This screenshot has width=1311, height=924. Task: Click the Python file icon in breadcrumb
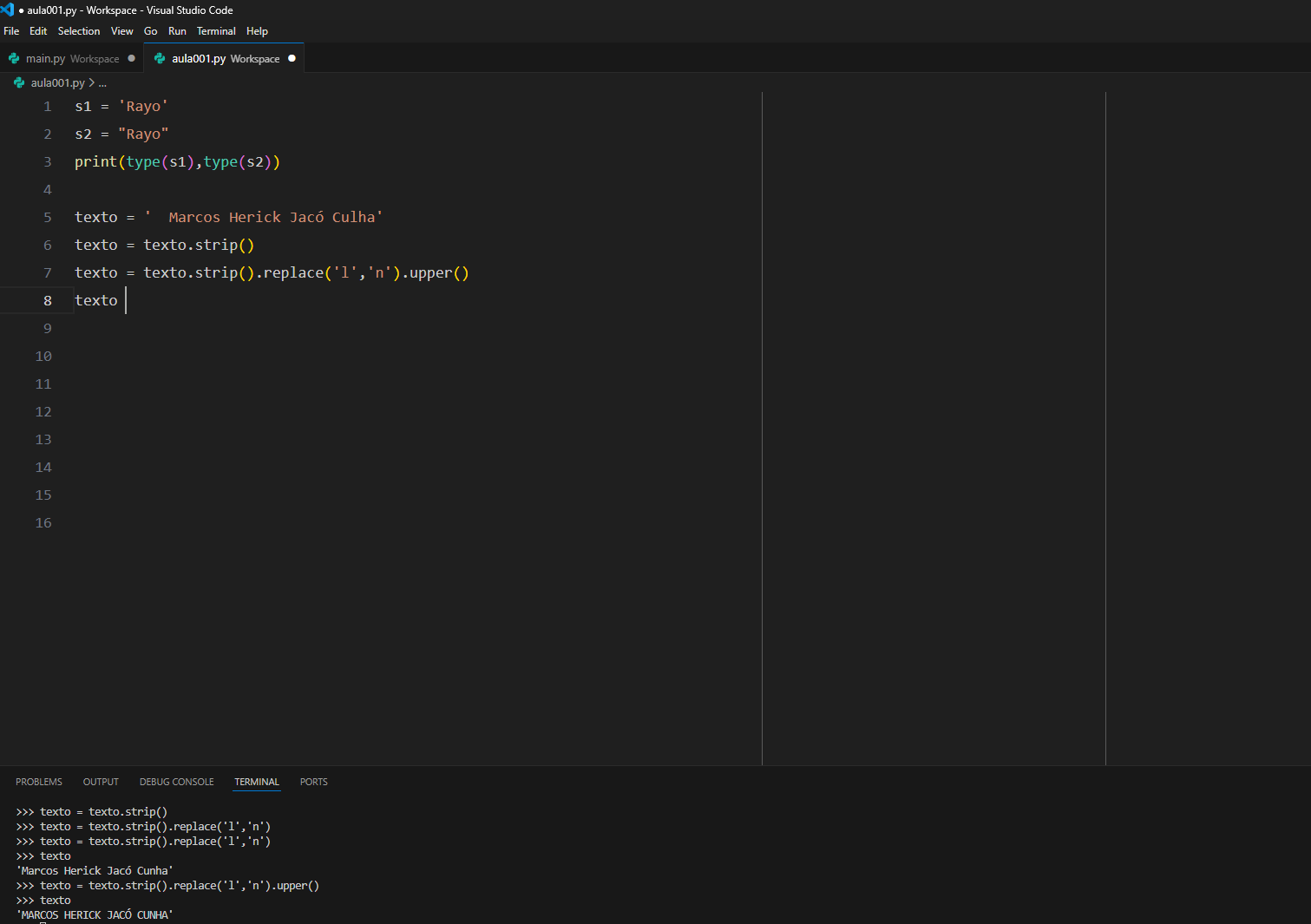[19, 83]
